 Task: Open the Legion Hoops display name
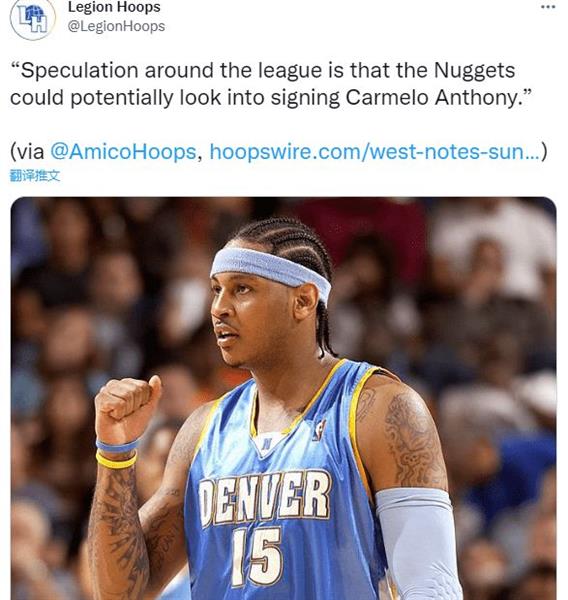tap(114, 7)
